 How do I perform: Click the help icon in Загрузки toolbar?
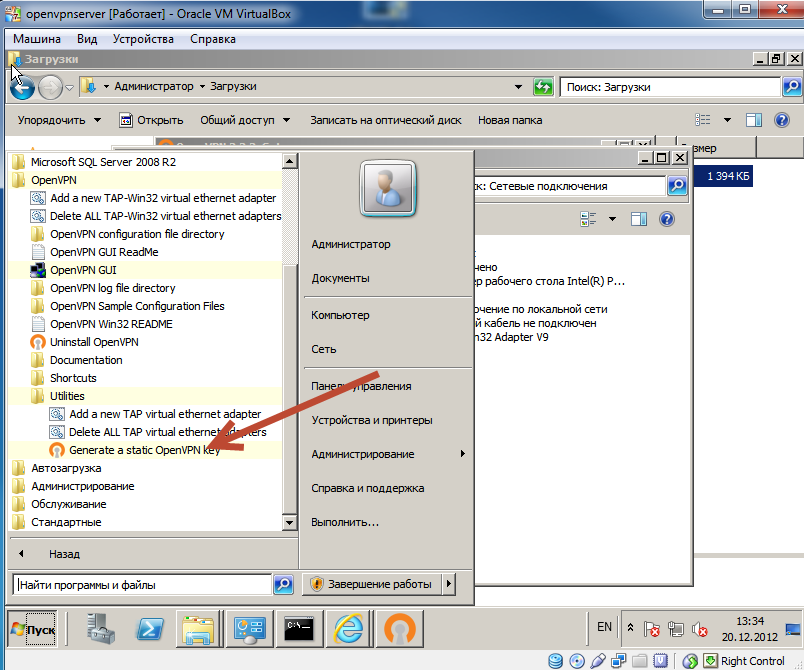[781, 120]
